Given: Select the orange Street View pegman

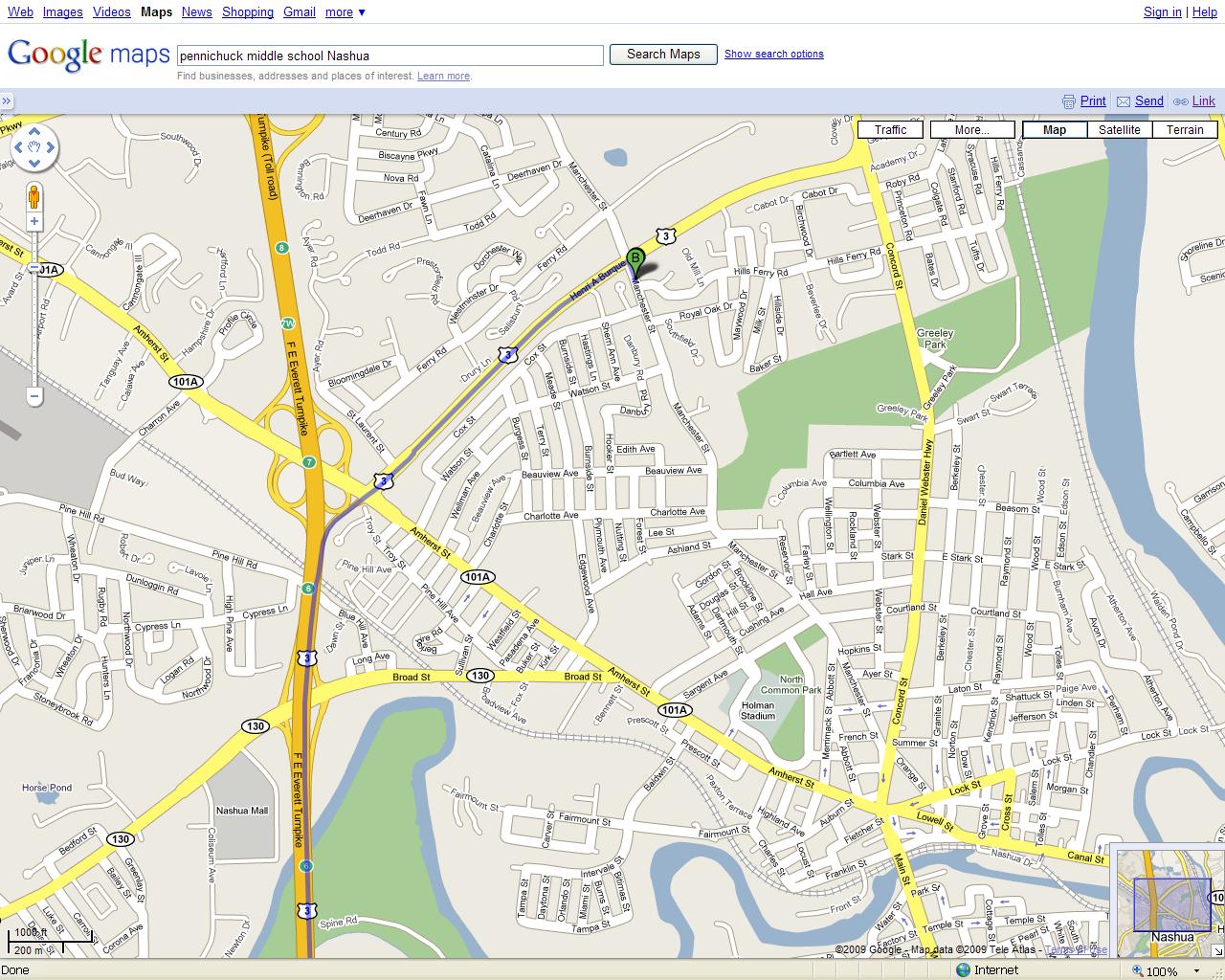Looking at the screenshot, I should (x=34, y=197).
